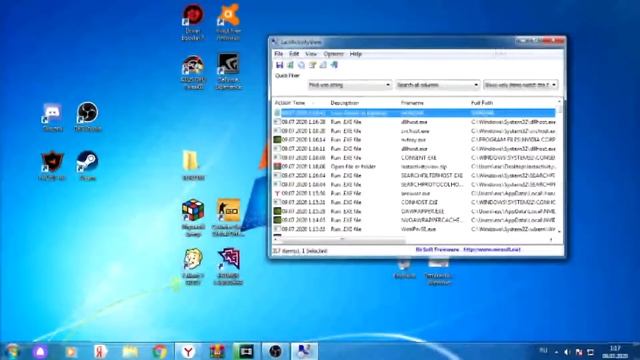Select the Rubik's cube desktop shortcut

pos(193,218)
